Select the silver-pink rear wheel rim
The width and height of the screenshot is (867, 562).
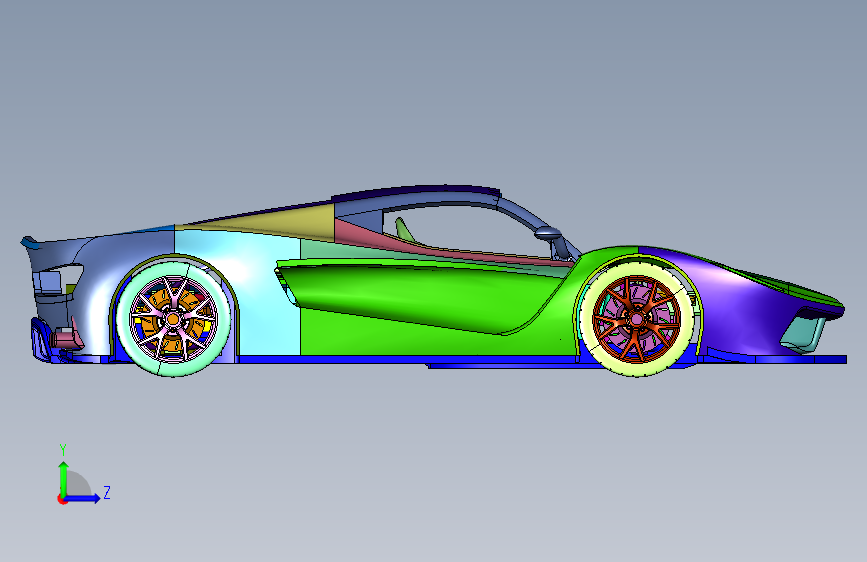pos(173,319)
